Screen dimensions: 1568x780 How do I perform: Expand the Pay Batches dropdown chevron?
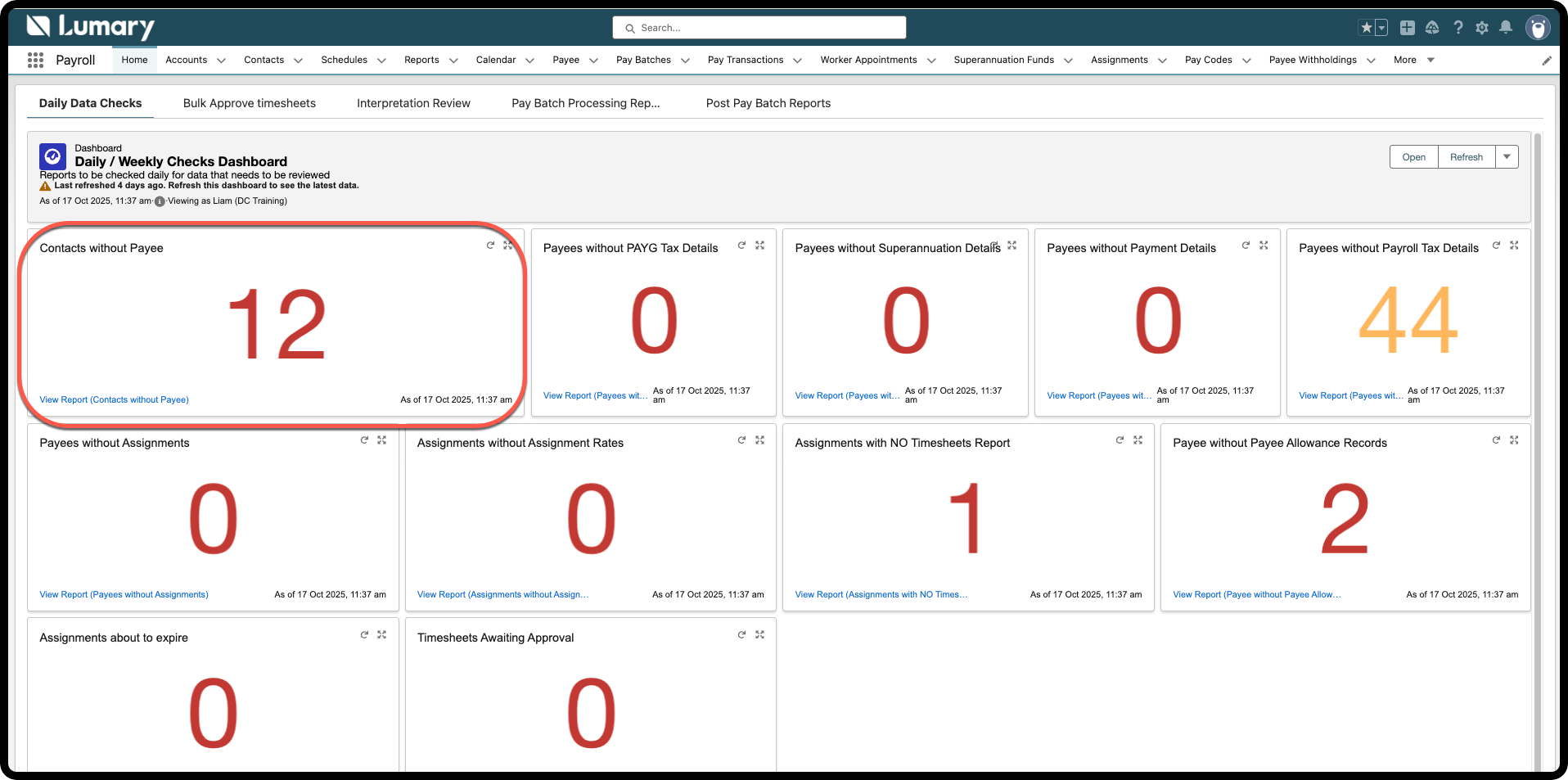click(685, 61)
